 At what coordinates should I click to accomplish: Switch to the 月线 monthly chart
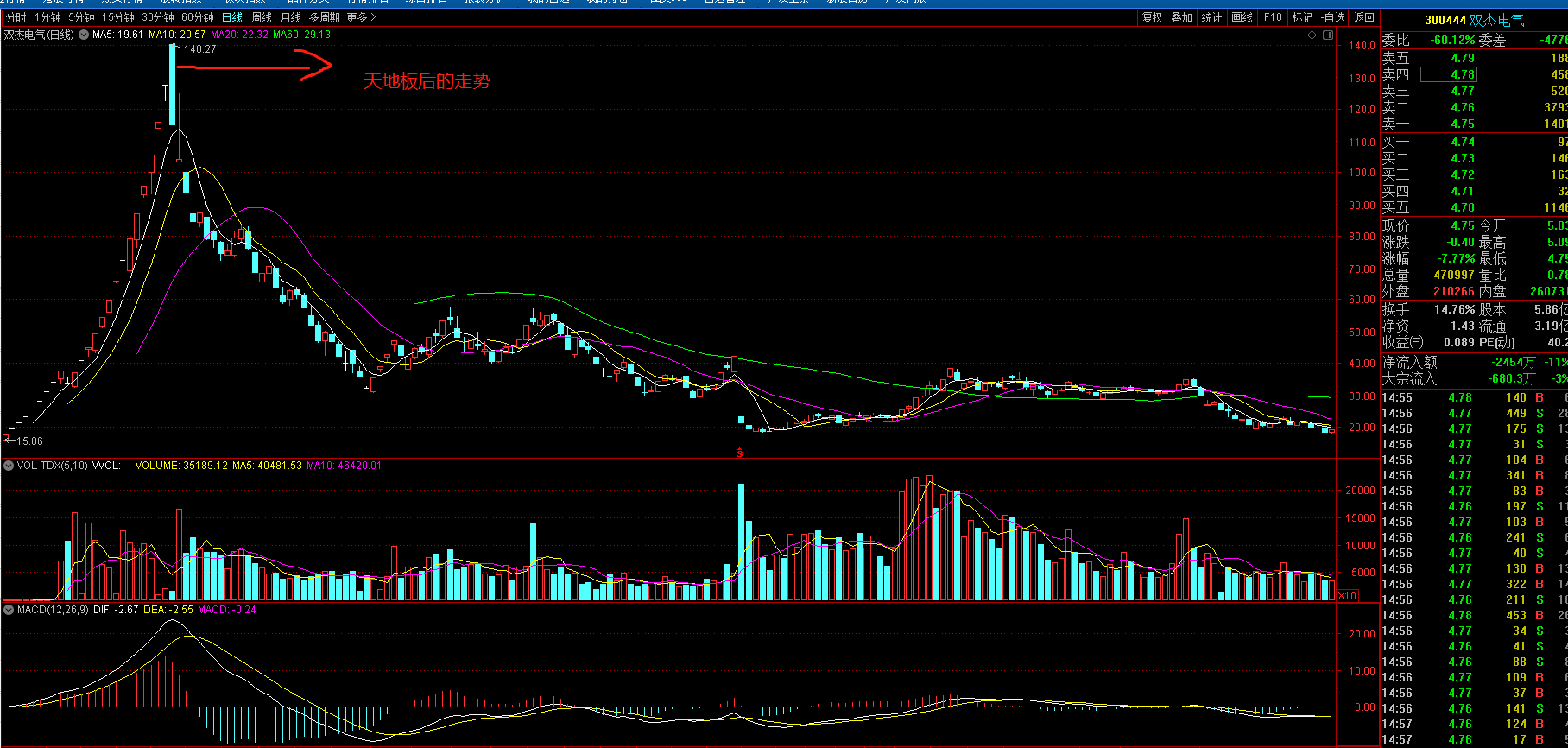tap(291, 17)
